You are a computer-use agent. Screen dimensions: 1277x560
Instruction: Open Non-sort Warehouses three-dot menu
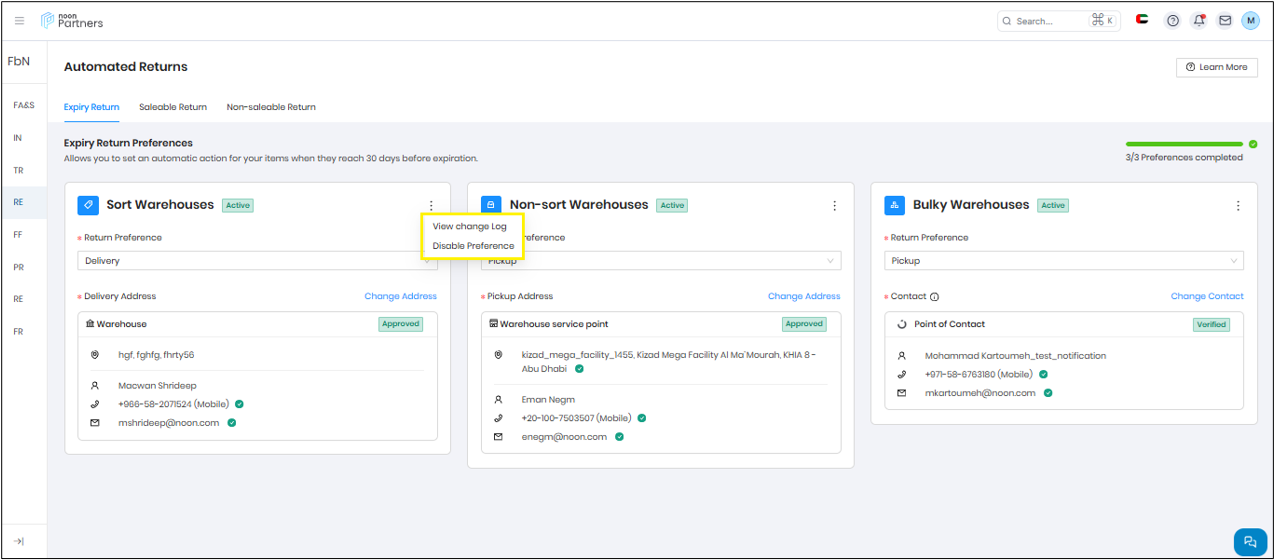tap(835, 206)
